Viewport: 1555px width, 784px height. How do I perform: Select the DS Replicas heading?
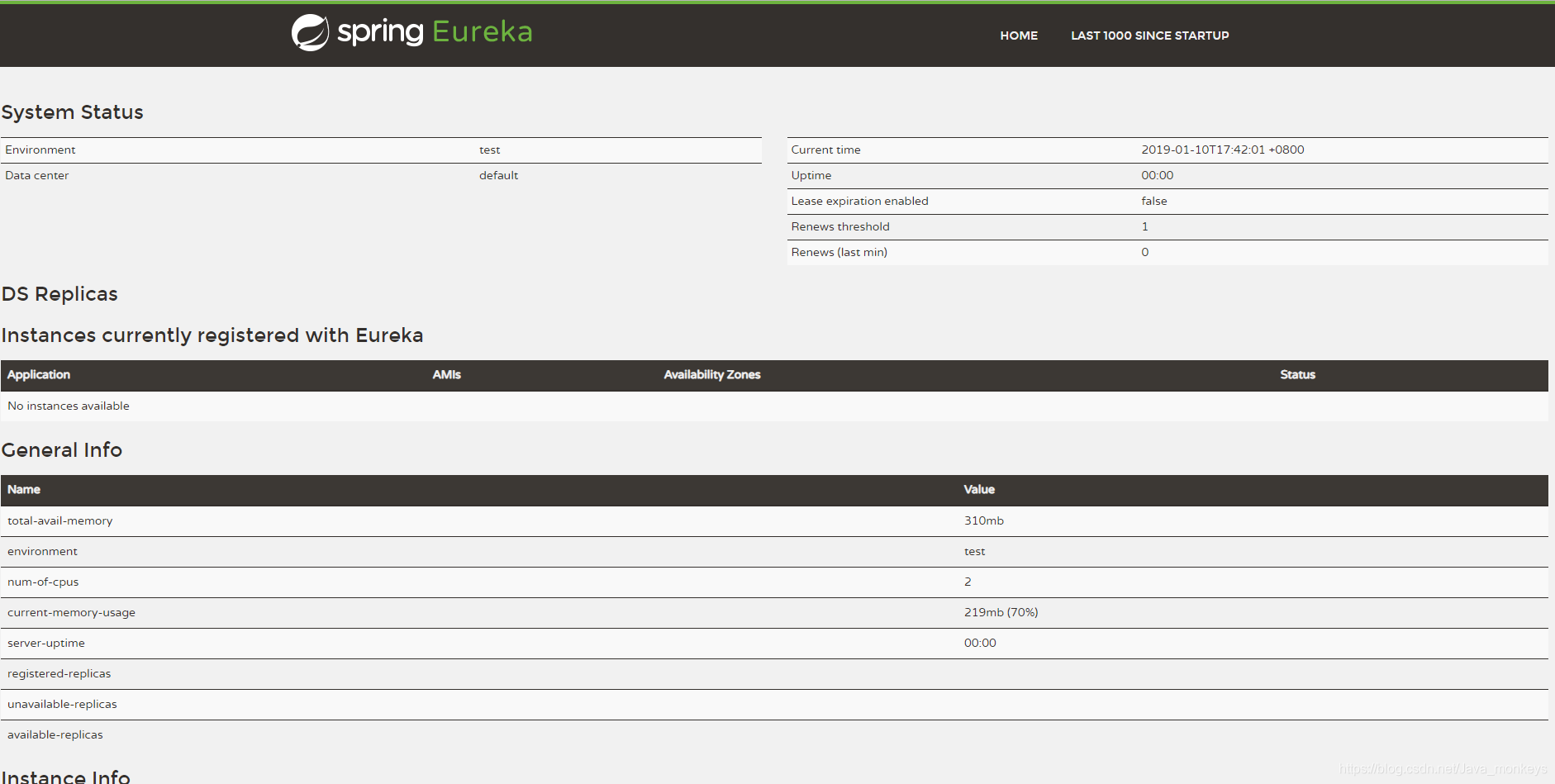[x=59, y=294]
